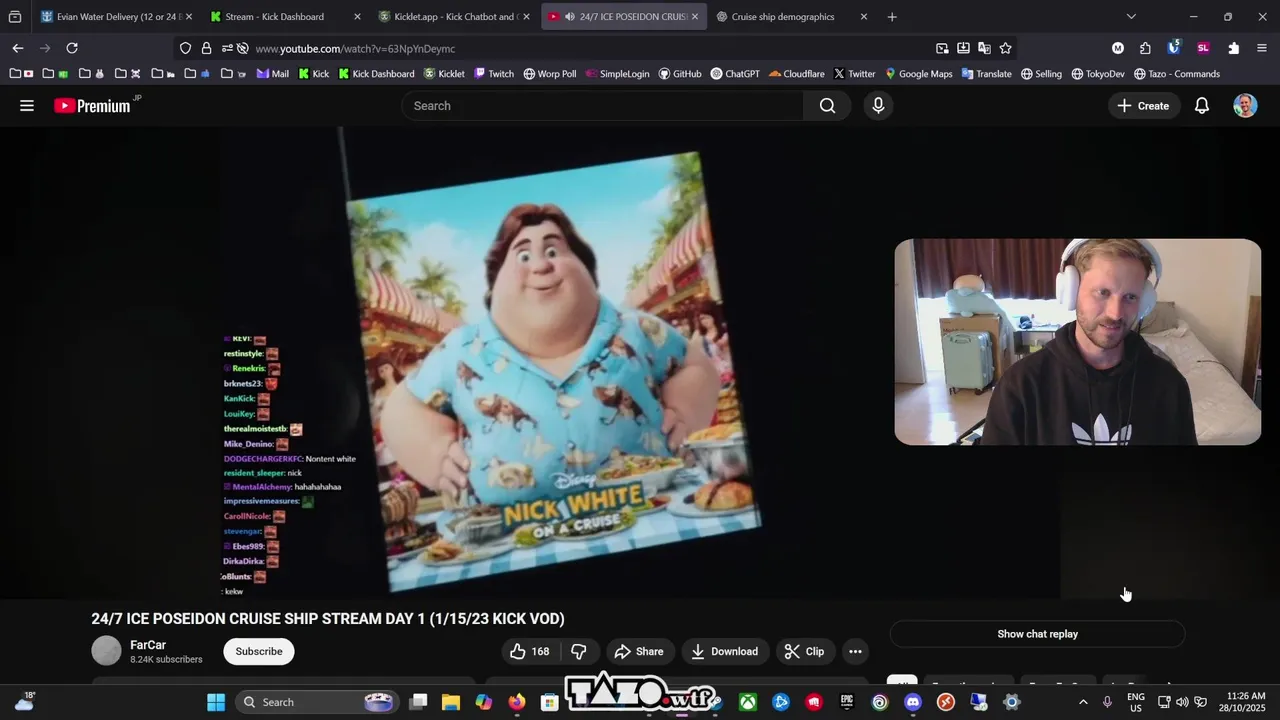Open the Google Maps bookmark
This screenshot has width=1280, height=720.
click(x=918, y=74)
